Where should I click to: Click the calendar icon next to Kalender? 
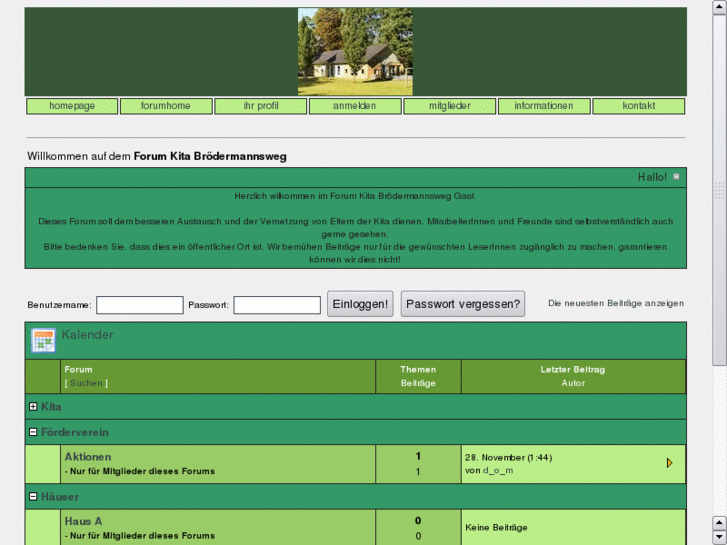(x=43, y=340)
